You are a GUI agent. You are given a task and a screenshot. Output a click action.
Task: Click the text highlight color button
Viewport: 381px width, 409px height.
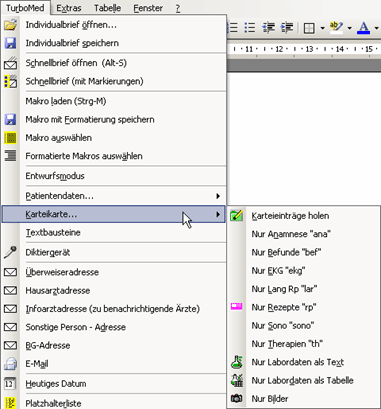coord(336,28)
